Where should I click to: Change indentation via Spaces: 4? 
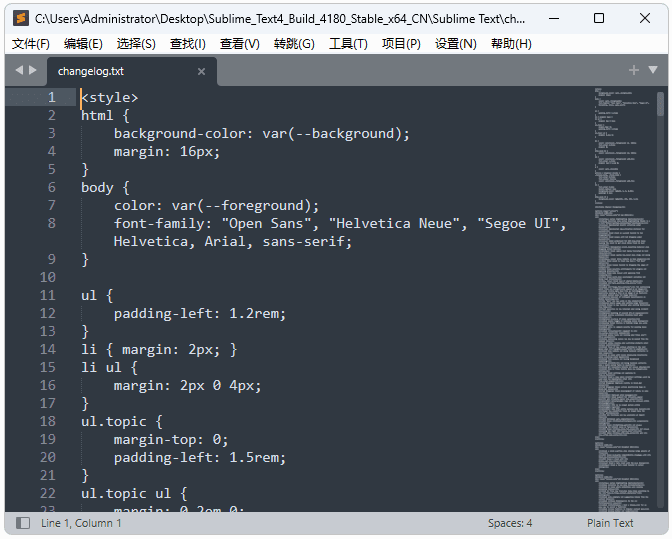[x=510, y=523]
